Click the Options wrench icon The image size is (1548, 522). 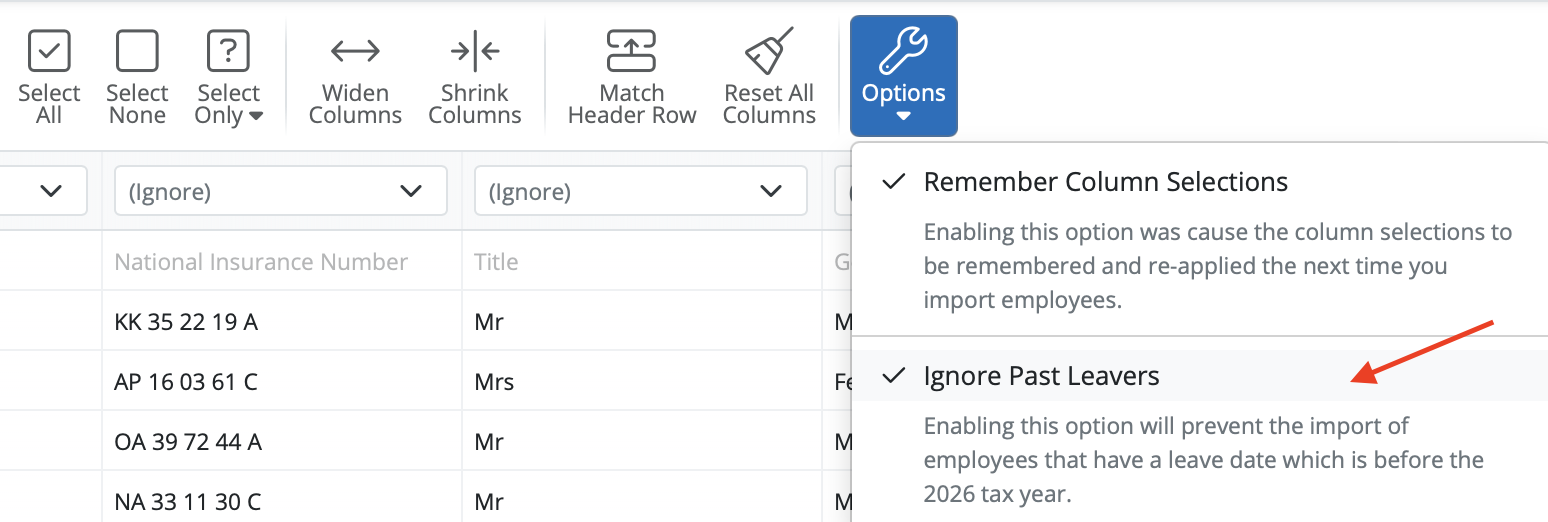(903, 51)
